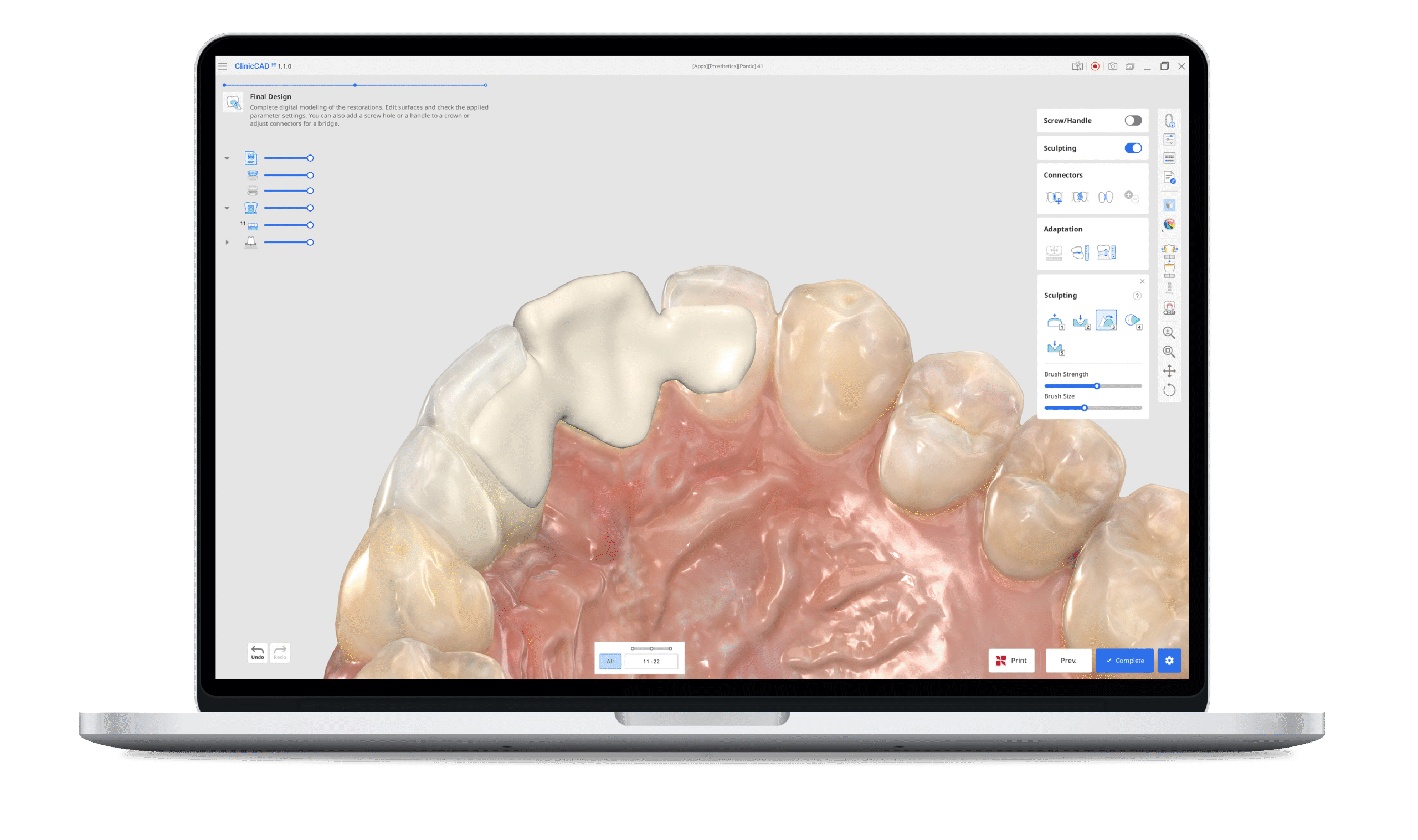Click the Complete button
Image resolution: width=1418 pixels, height=840 pixels.
[1124, 661]
